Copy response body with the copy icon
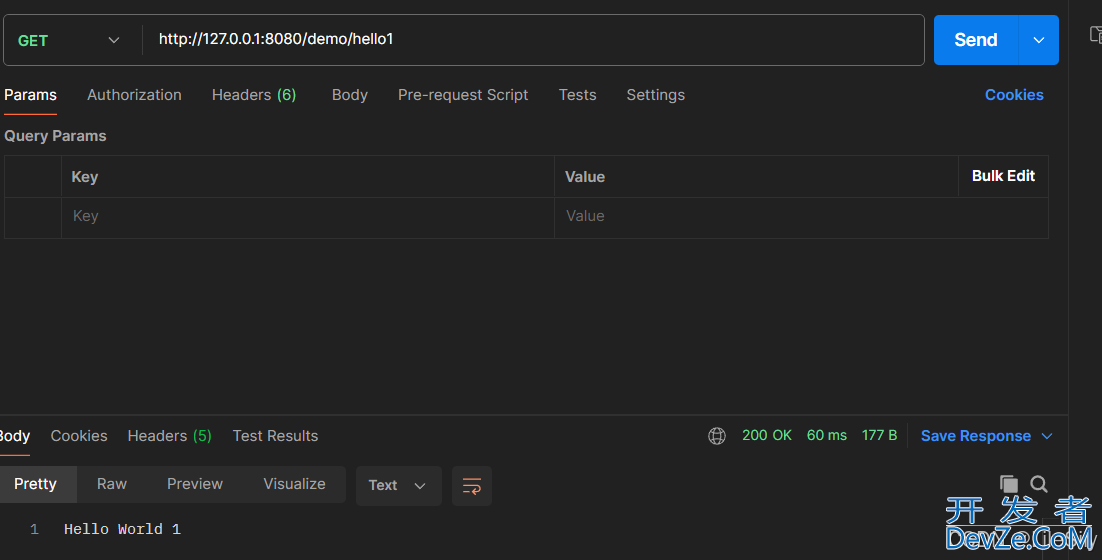 pyautogui.click(x=1009, y=484)
